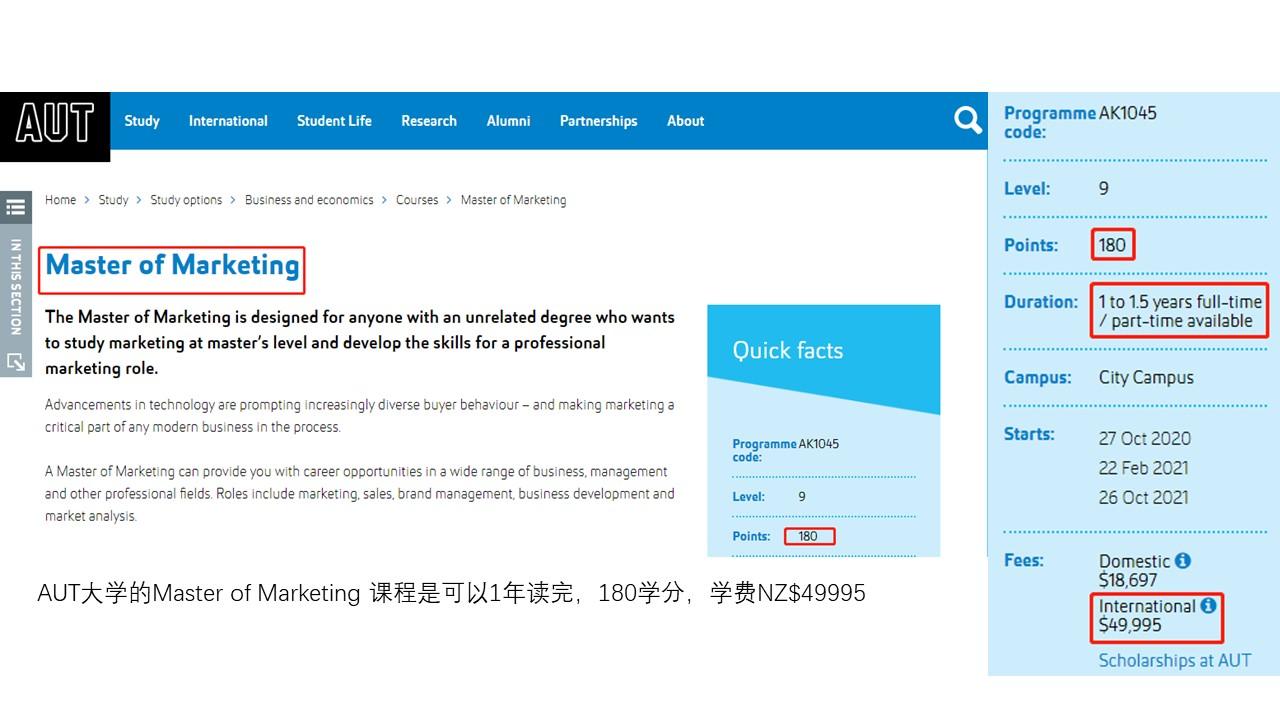Click the expand arrow icon in sidebar

[x=15, y=361]
